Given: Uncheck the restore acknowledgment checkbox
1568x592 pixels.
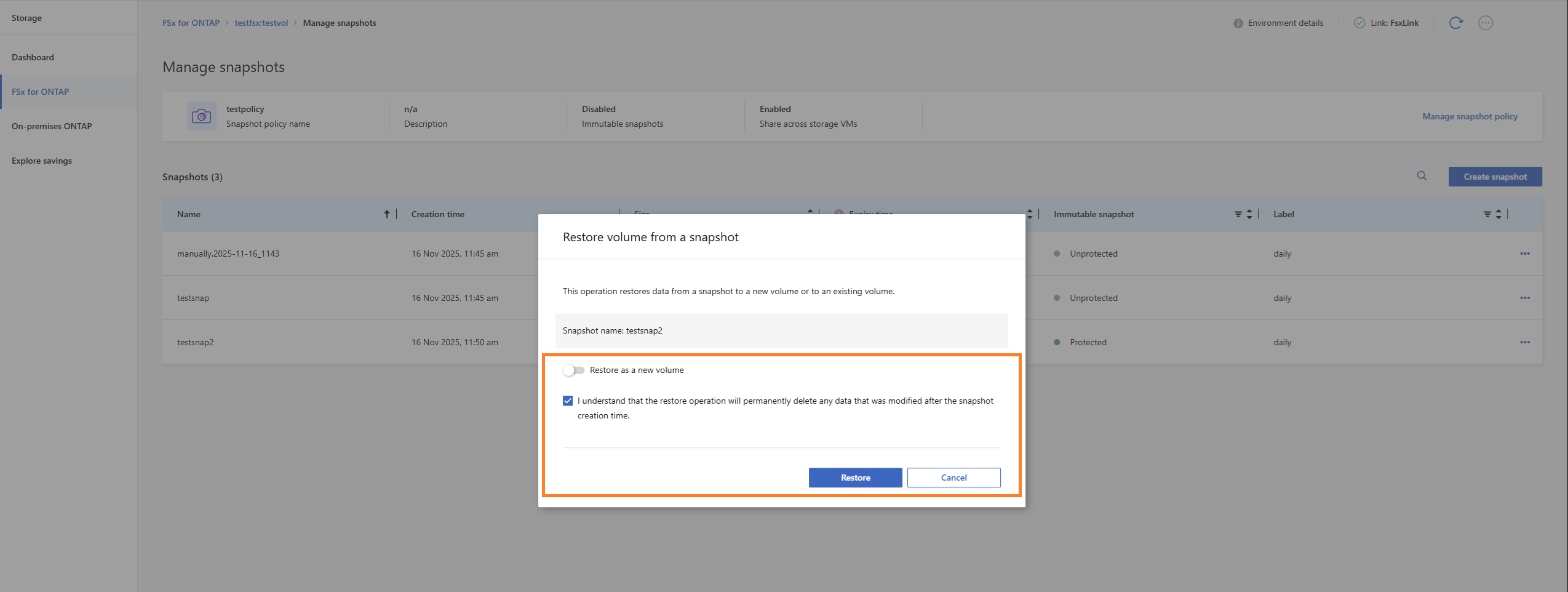Looking at the screenshot, I should coord(568,401).
